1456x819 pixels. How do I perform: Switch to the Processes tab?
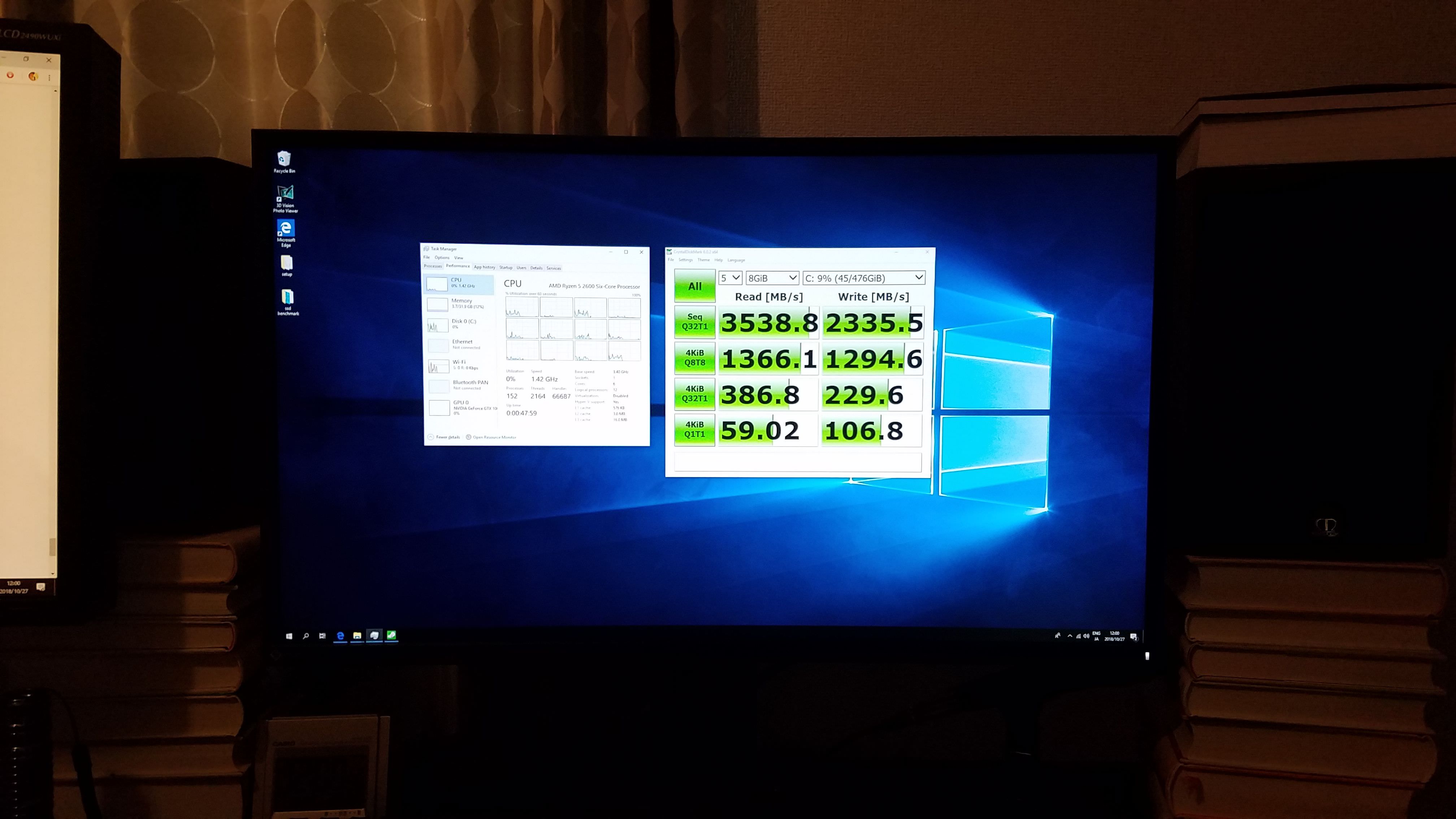[x=433, y=267]
